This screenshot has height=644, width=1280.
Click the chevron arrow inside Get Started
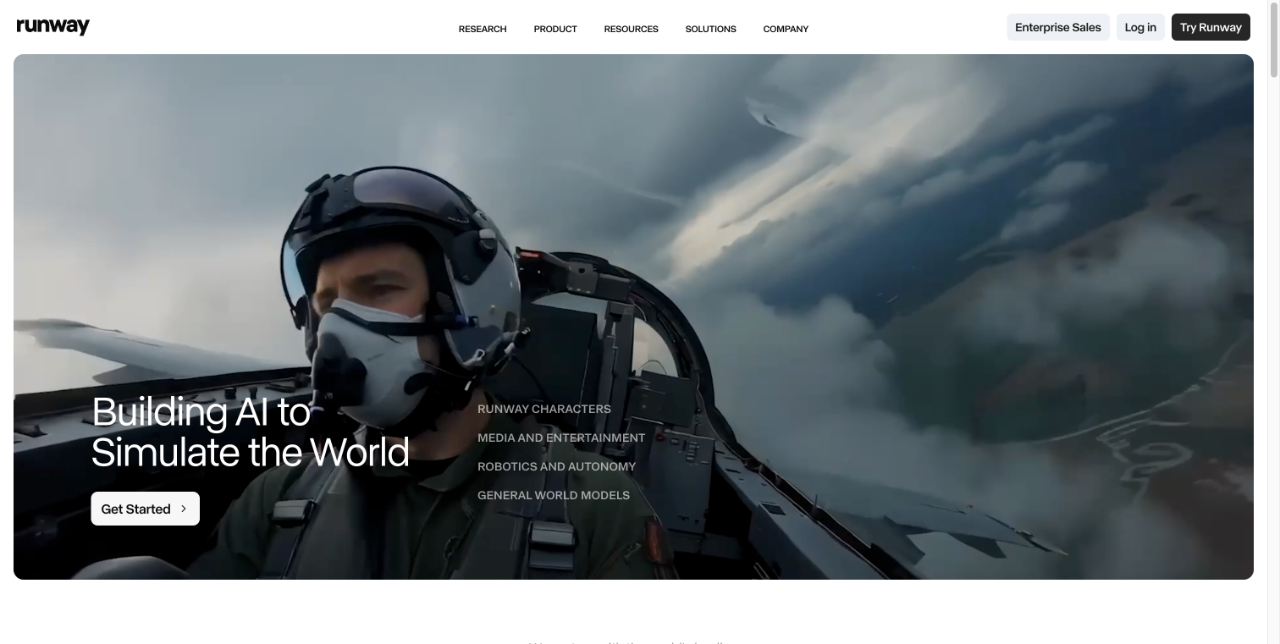184,509
